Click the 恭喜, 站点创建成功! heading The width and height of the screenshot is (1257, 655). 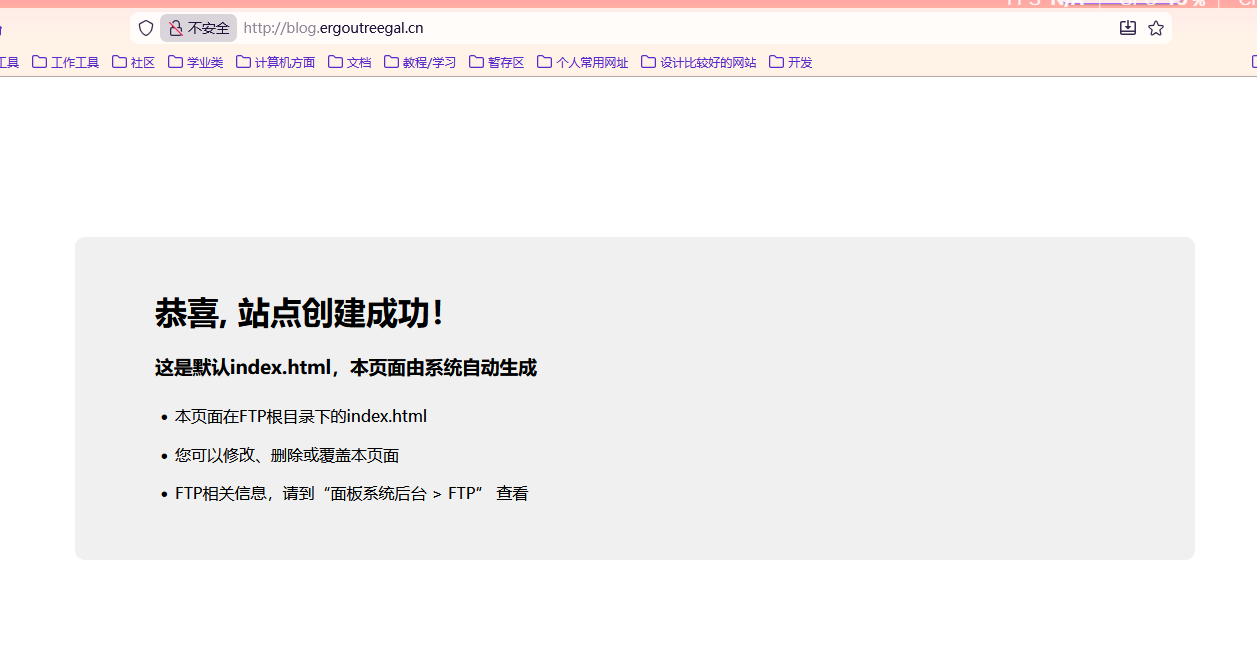coord(299,313)
